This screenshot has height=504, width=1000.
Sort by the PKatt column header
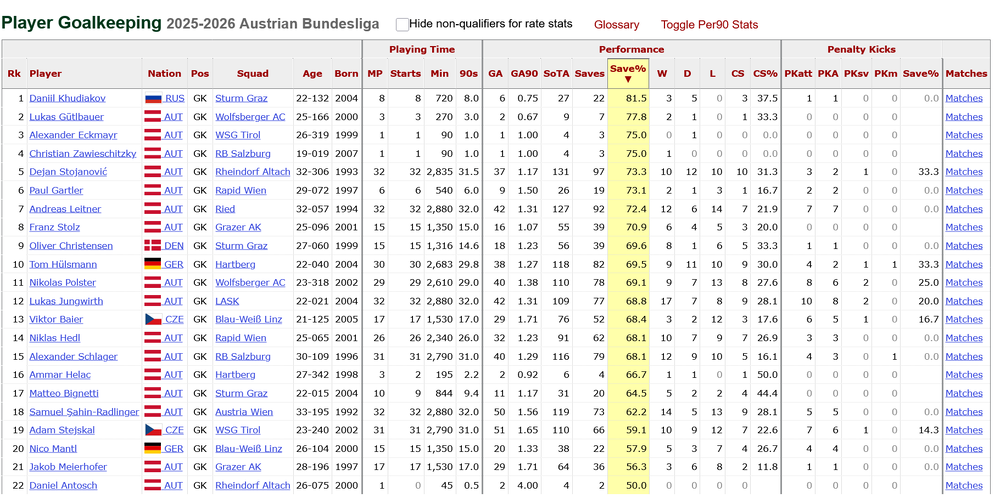click(798, 73)
